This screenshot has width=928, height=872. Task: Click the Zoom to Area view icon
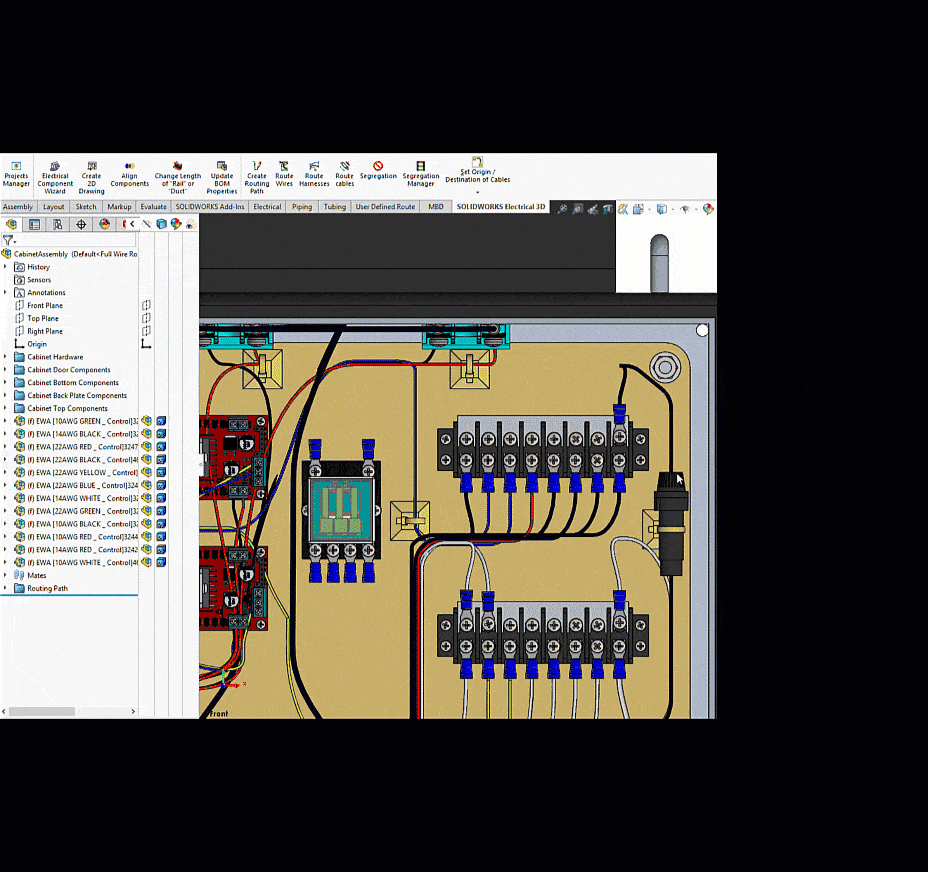[x=578, y=209]
